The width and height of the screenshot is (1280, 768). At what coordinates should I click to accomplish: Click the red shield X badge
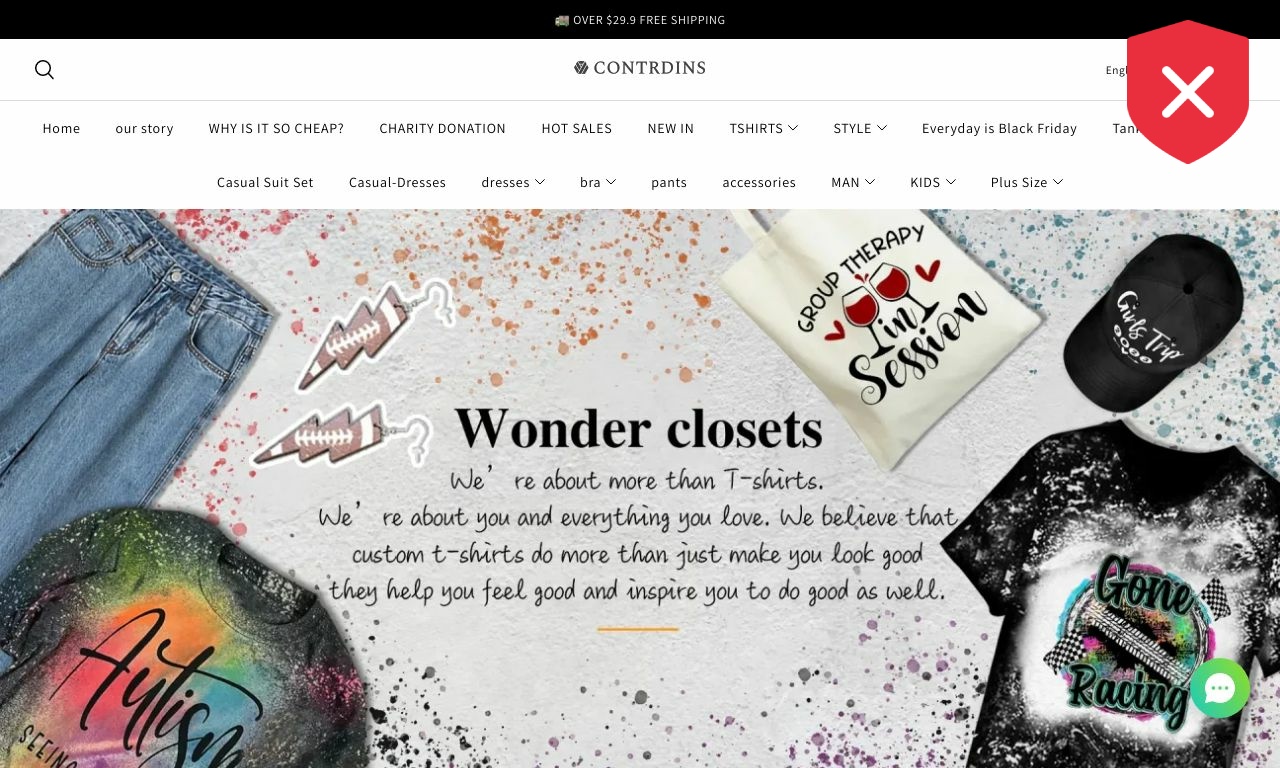[x=1188, y=92]
